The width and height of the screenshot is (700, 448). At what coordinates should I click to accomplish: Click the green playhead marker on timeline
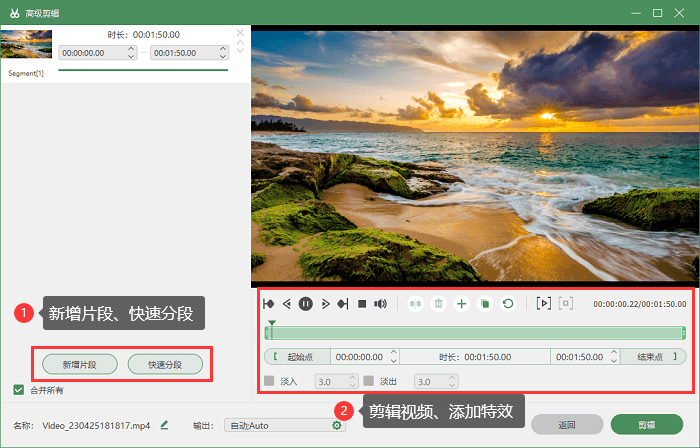(272, 324)
